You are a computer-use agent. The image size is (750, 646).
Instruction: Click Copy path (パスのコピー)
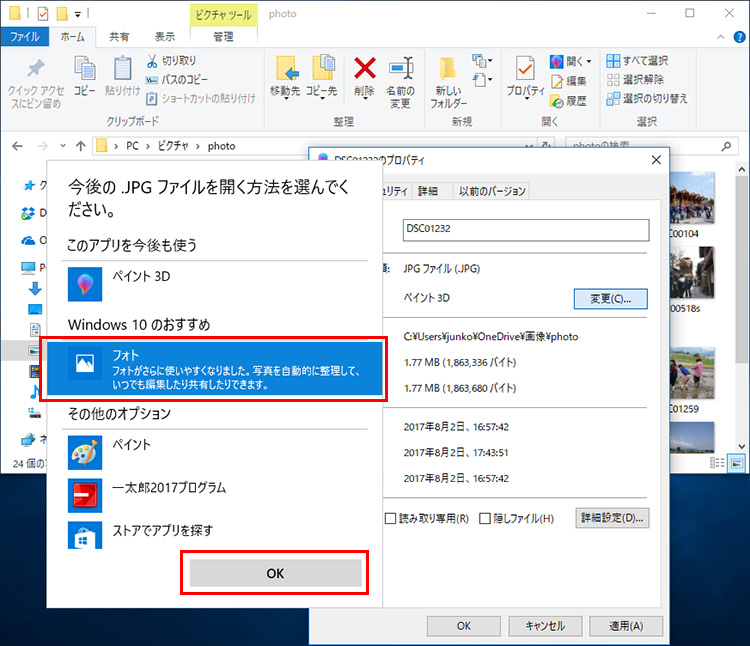pos(177,79)
